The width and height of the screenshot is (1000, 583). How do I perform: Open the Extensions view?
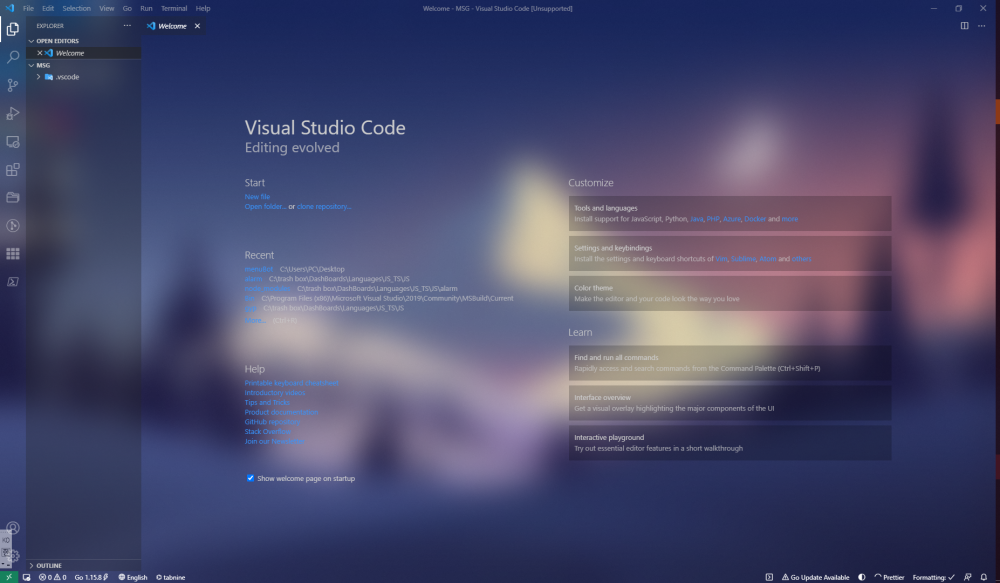[x=13, y=170]
